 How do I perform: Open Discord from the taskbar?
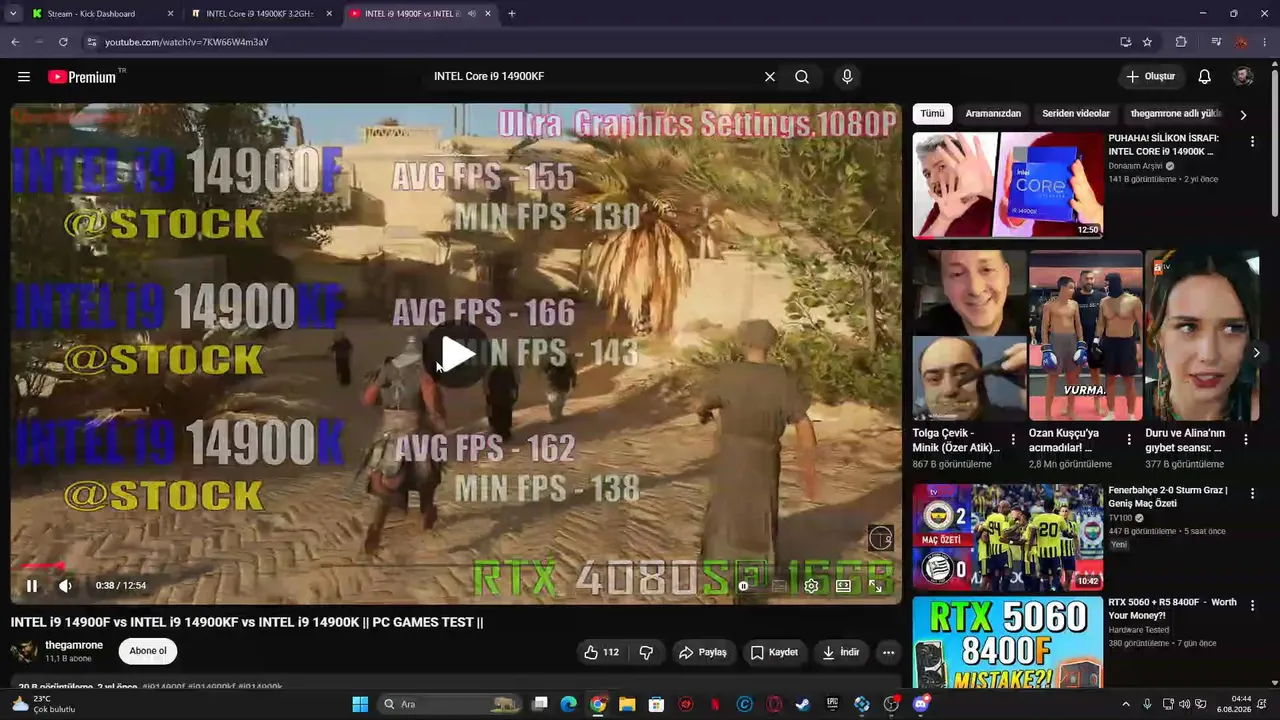[x=921, y=704]
